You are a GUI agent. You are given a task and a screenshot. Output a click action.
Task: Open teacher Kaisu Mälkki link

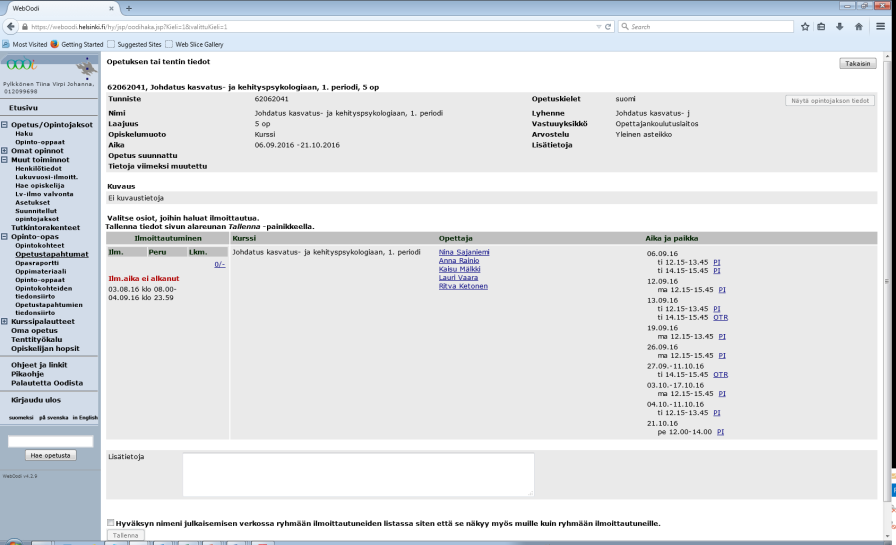459,269
